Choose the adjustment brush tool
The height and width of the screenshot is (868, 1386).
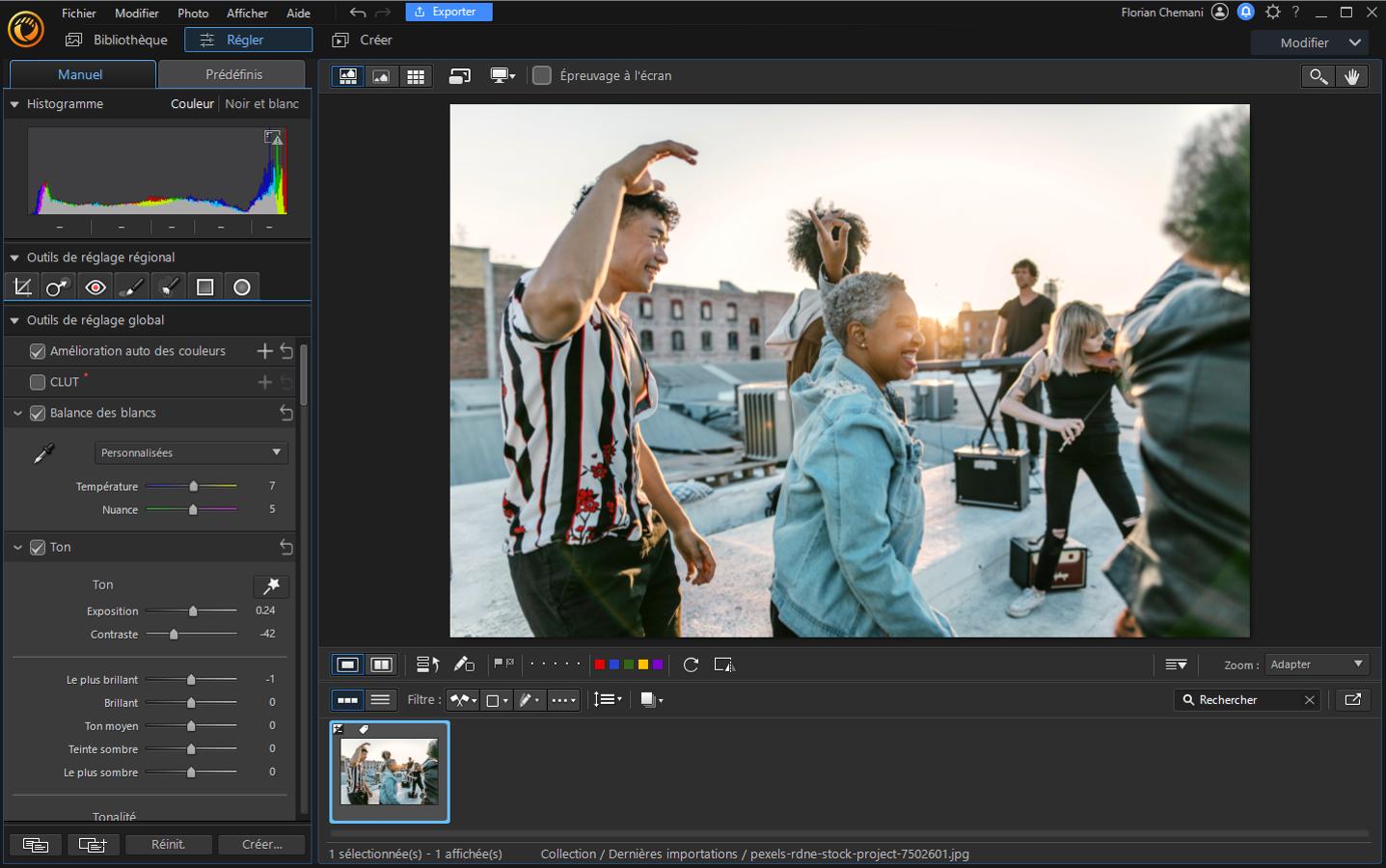tap(131, 287)
